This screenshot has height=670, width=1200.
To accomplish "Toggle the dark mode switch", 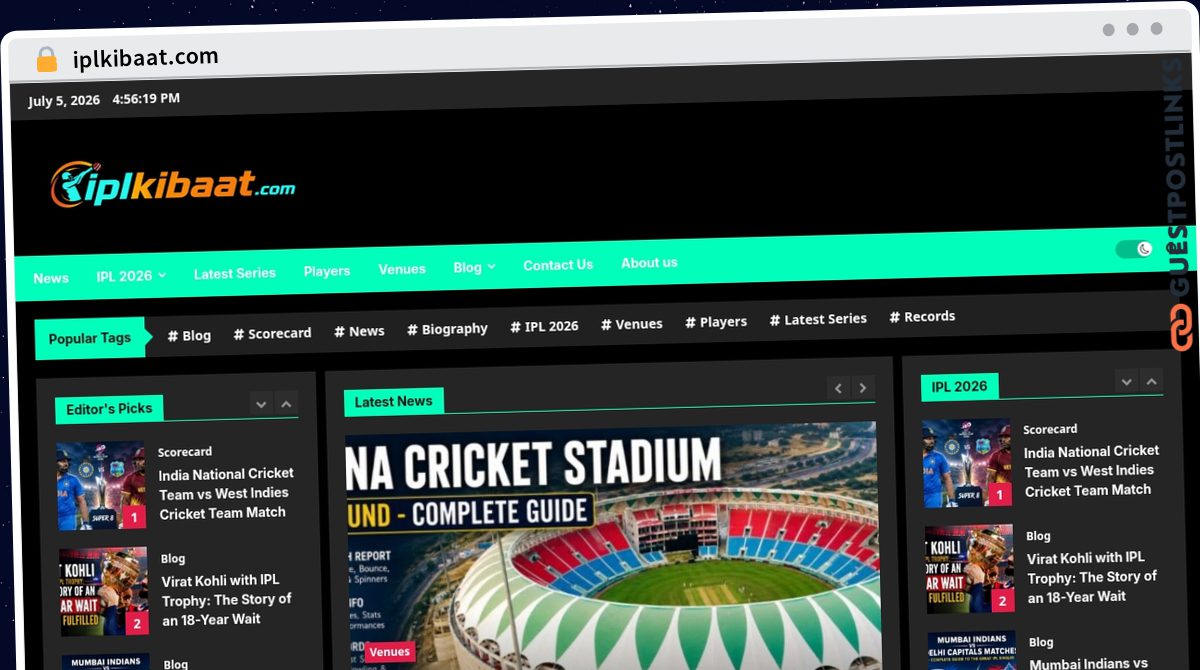I will click(1134, 249).
